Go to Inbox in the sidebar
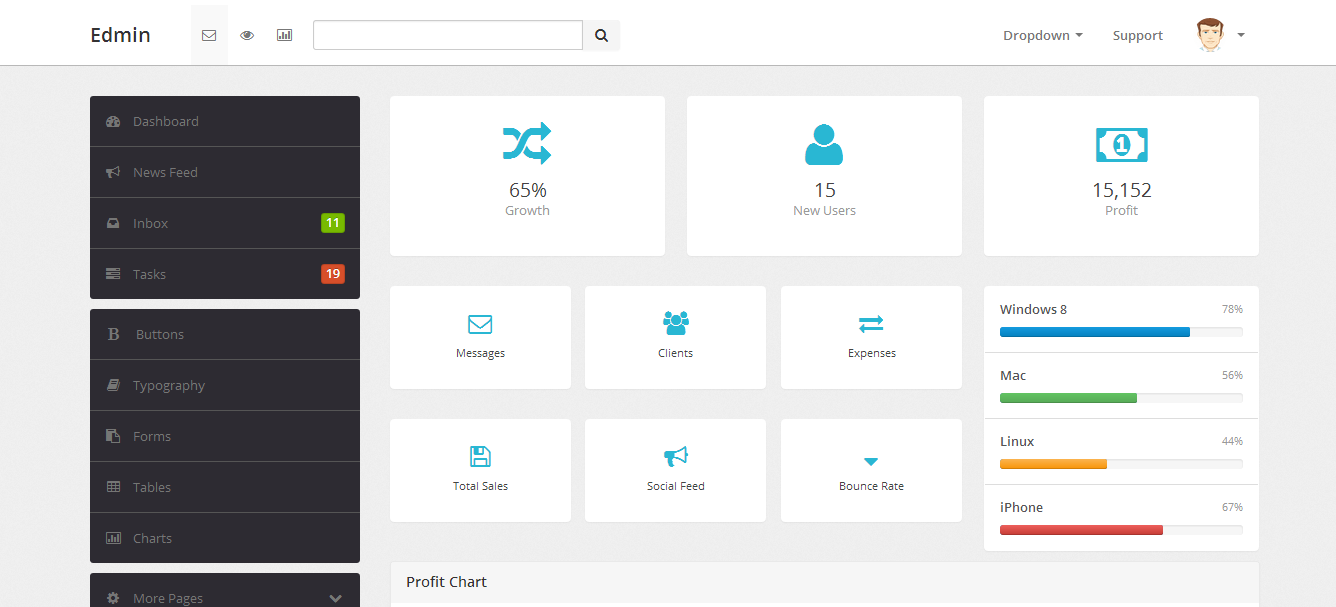Viewport: 1336px width, 607px height. tap(225, 223)
